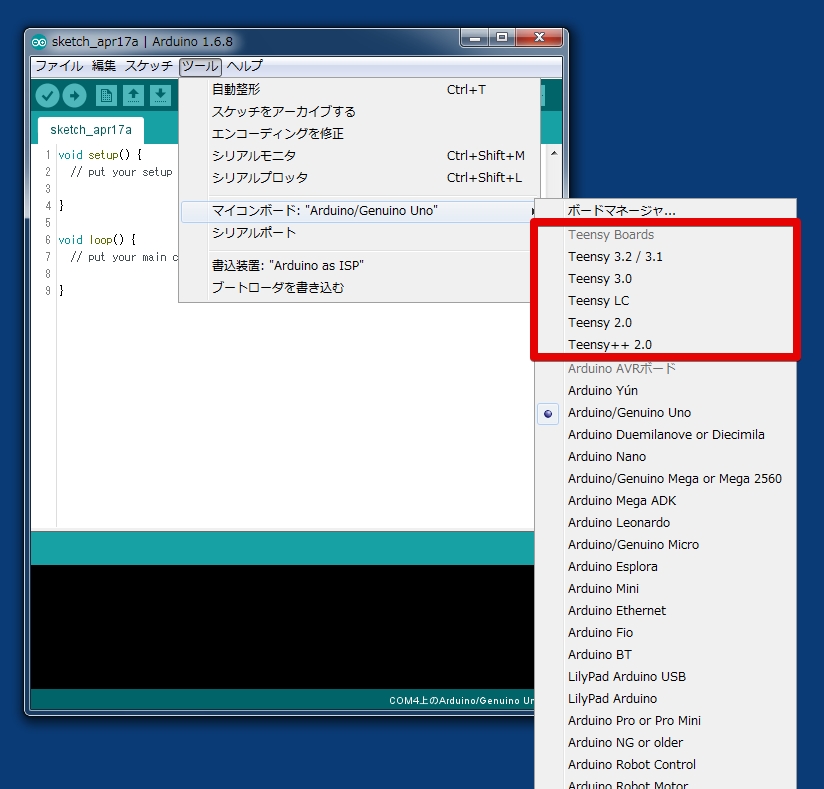
Task: Select Teensy 2.0 board
Action: [665, 323]
